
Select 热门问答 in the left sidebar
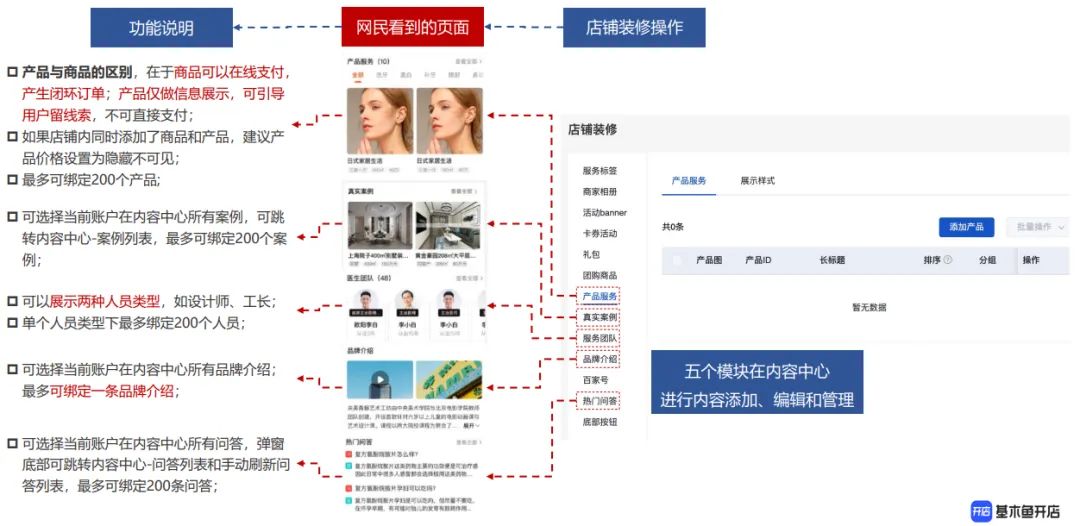[600, 401]
